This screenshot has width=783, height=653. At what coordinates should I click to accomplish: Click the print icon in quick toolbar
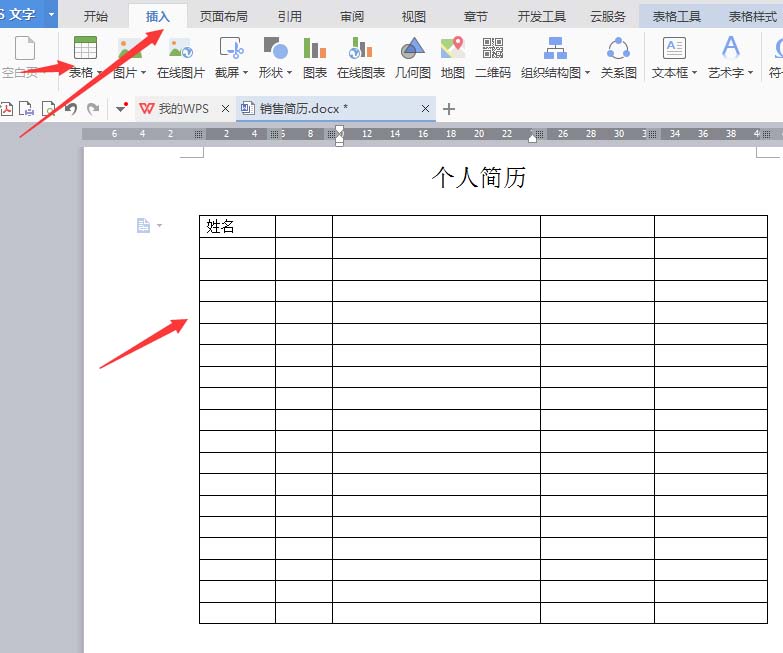[26, 108]
